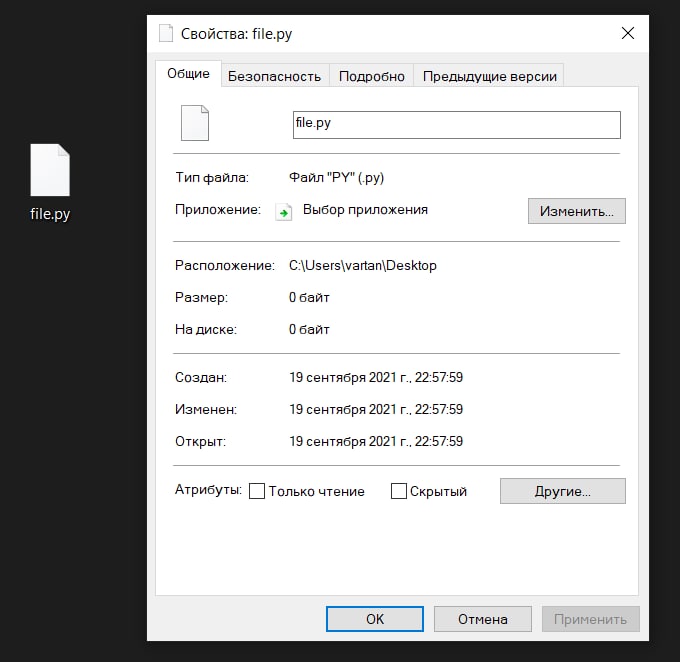Click the Открыт date value

(376, 442)
